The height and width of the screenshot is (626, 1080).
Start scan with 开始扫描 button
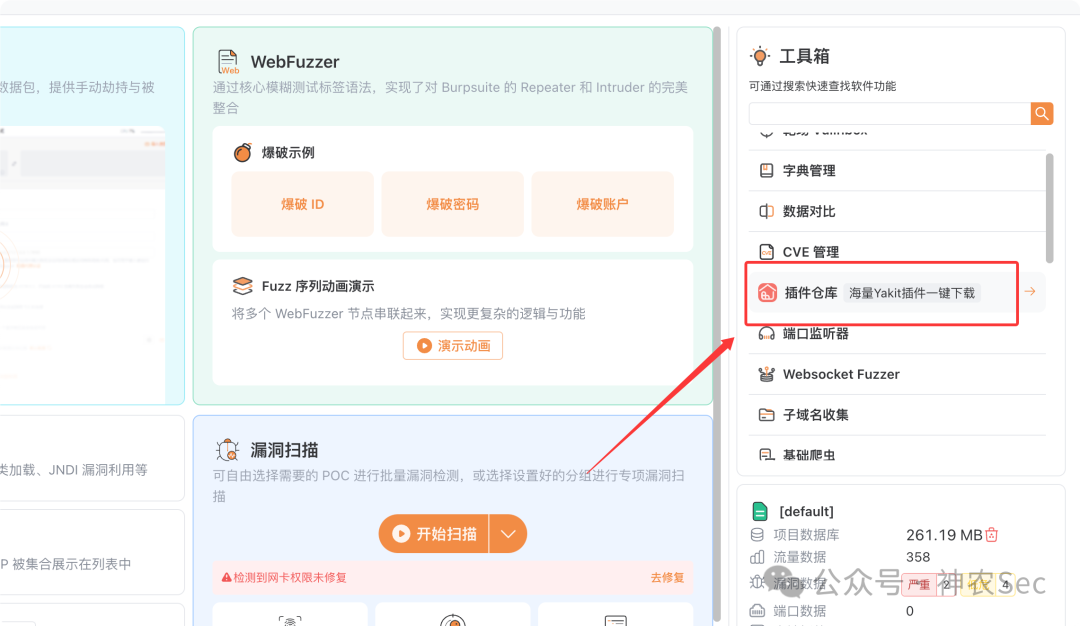pos(434,534)
